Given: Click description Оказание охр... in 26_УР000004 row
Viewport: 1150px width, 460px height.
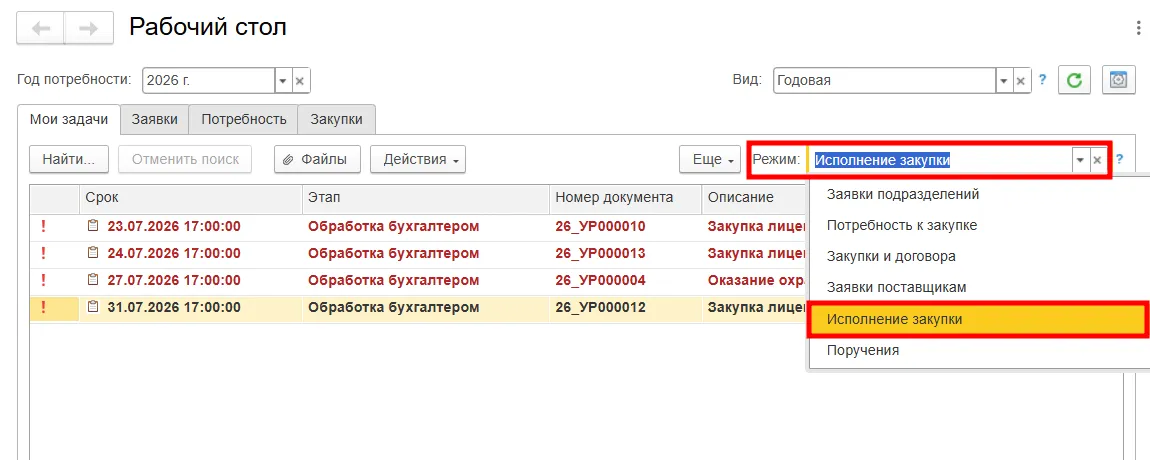Looking at the screenshot, I should click(758, 280).
